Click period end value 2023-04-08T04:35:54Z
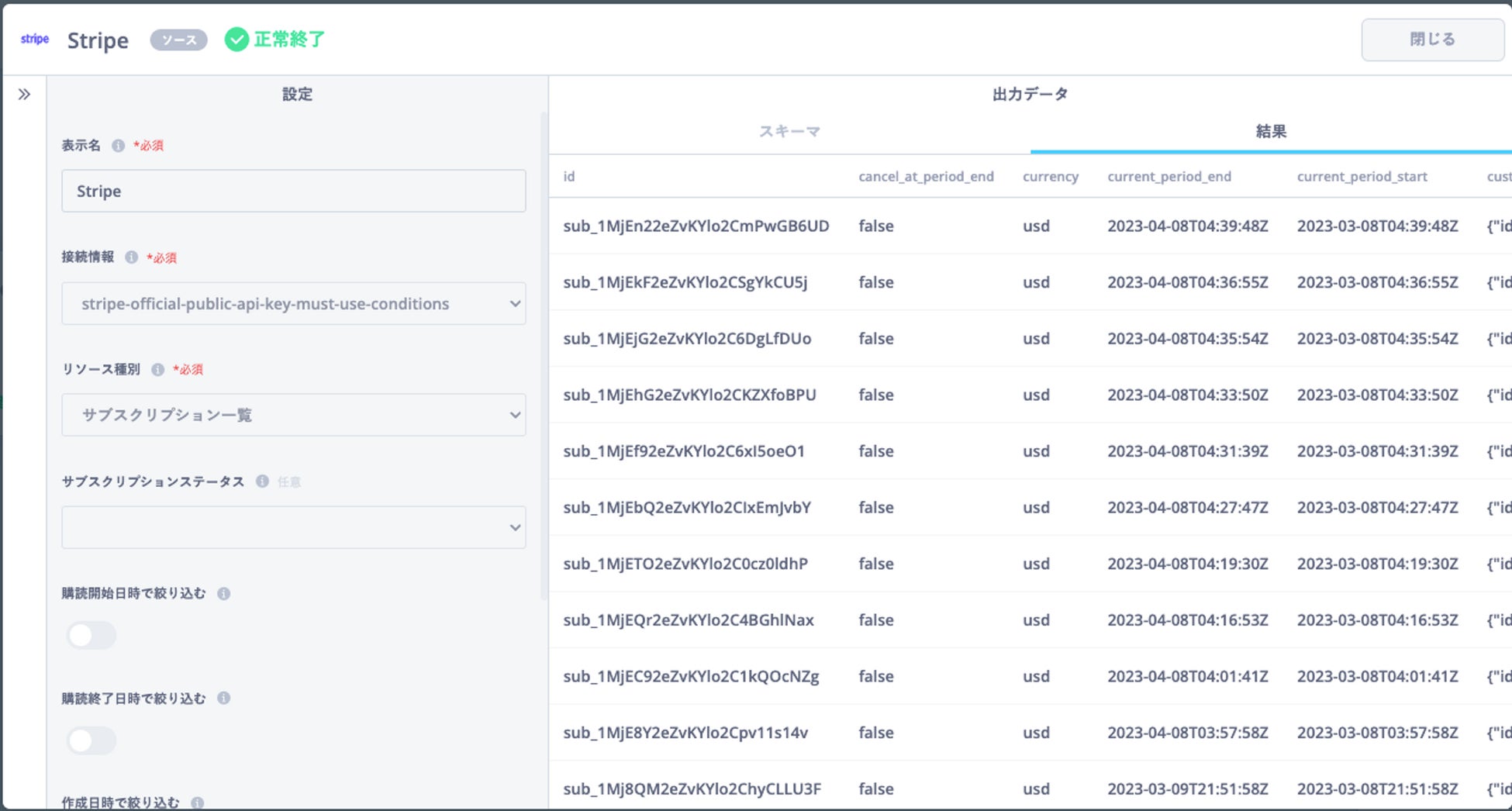The height and width of the screenshot is (811, 1512). [x=1188, y=339]
